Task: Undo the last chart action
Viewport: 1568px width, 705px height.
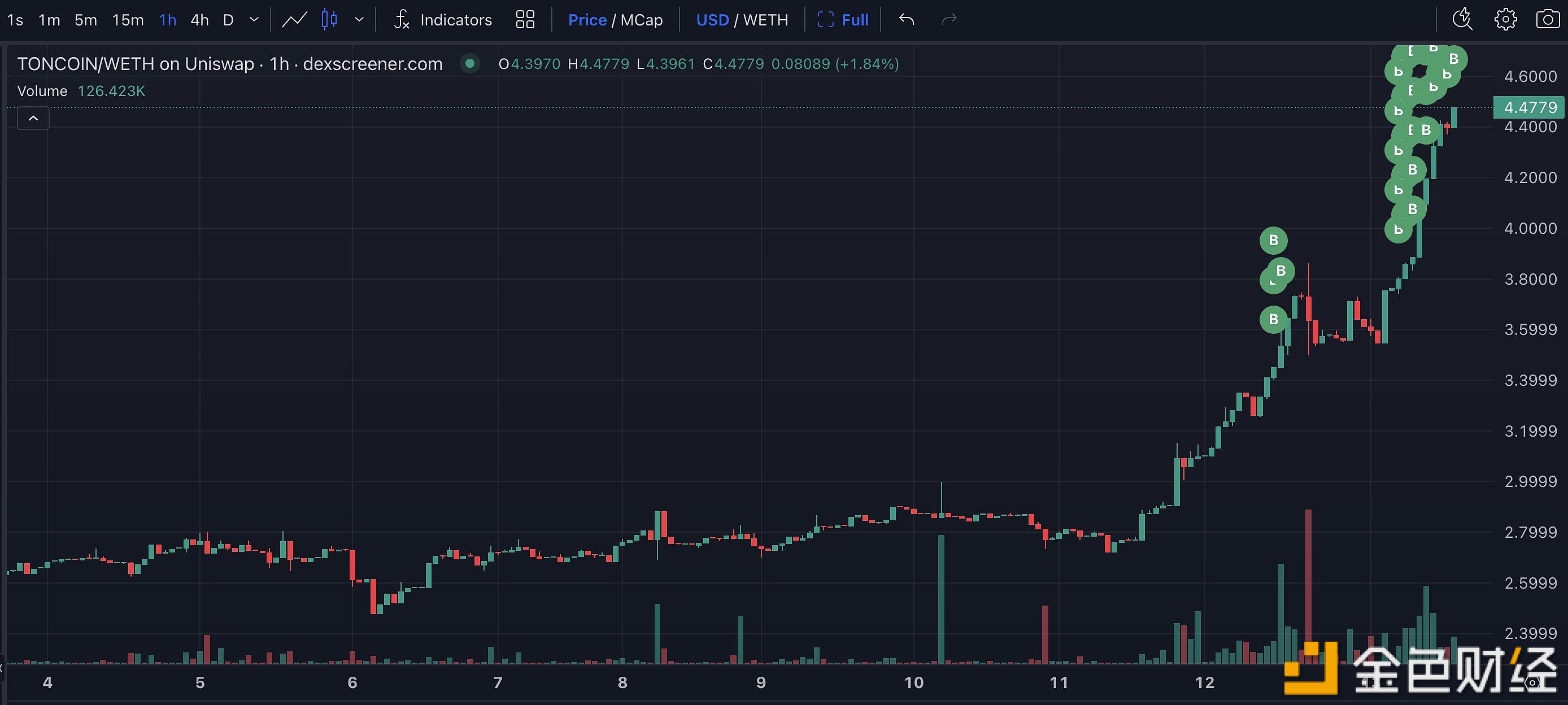Action: (x=907, y=20)
